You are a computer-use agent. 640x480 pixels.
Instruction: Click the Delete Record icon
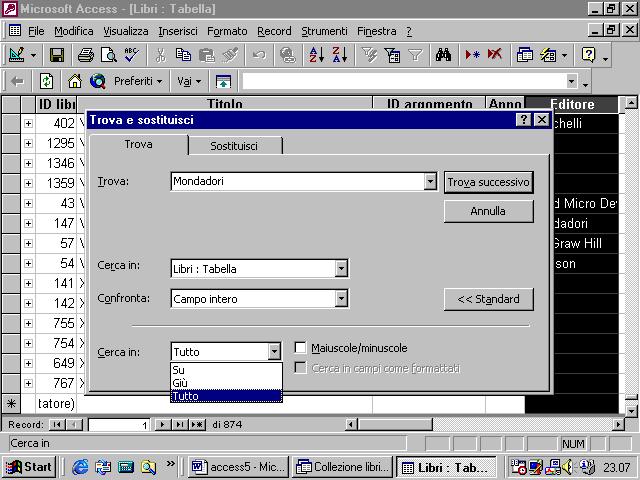[495, 55]
